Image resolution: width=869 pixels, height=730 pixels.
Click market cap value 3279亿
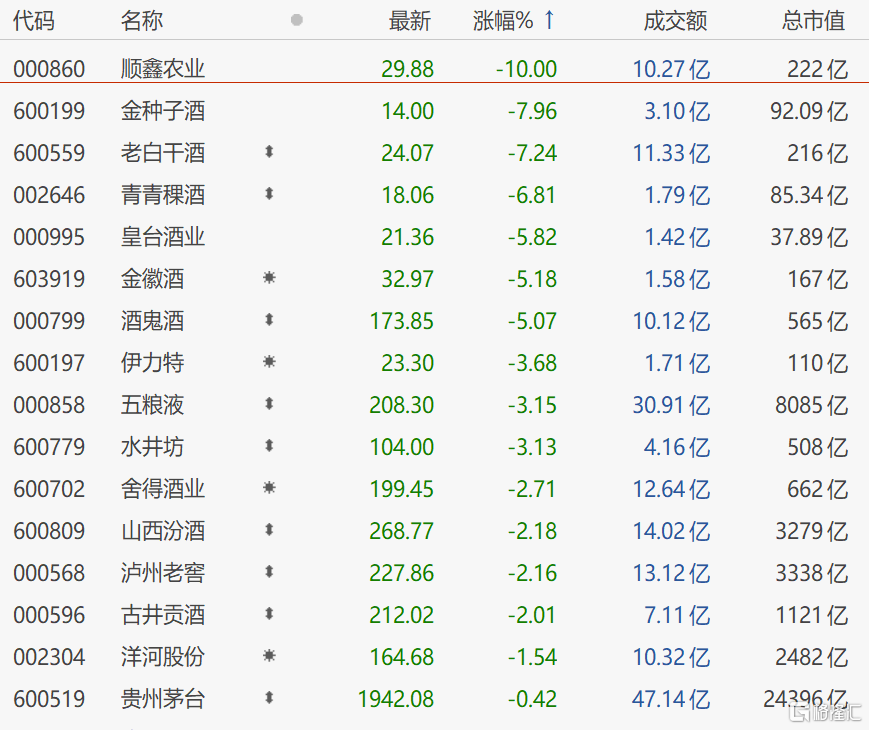click(x=812, y=532)
